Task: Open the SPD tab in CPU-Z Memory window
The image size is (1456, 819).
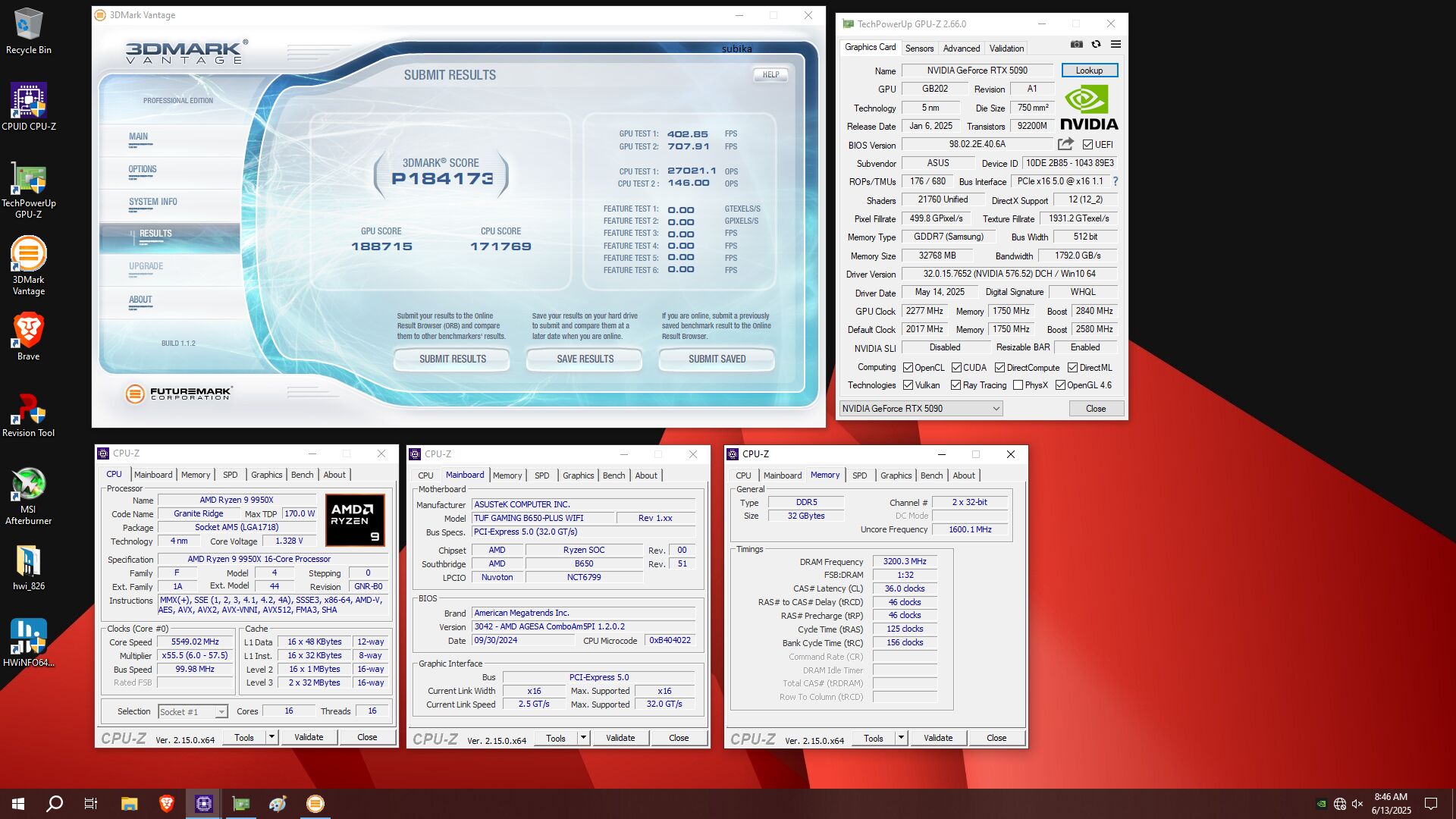Action: point(859,475)
